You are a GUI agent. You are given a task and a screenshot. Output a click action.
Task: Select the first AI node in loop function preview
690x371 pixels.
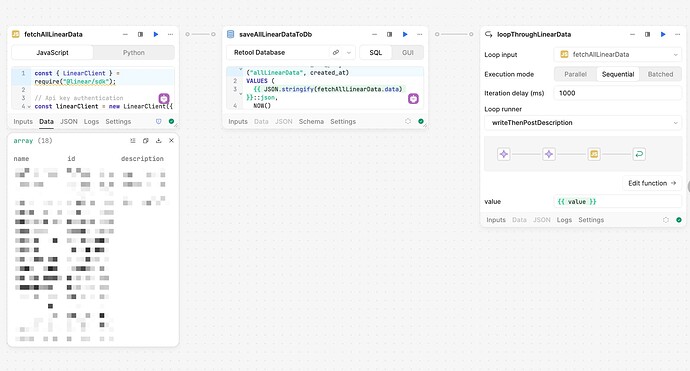[504, 154]
